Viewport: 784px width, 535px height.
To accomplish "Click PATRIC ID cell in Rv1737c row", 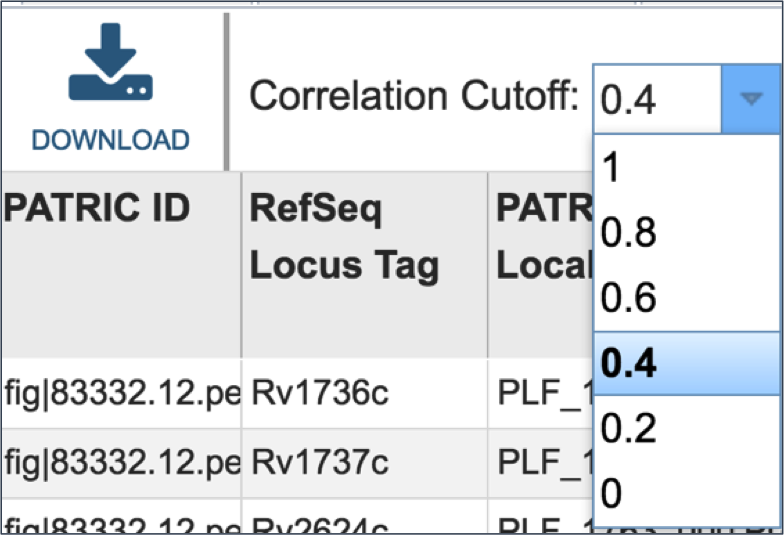I will (x=121, y=463).
